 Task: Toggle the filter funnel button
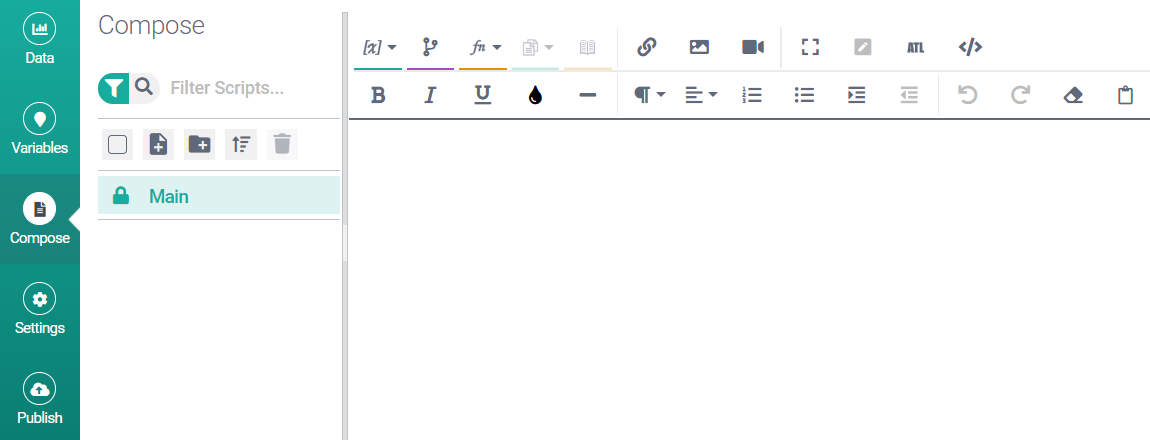pos(113,88)
